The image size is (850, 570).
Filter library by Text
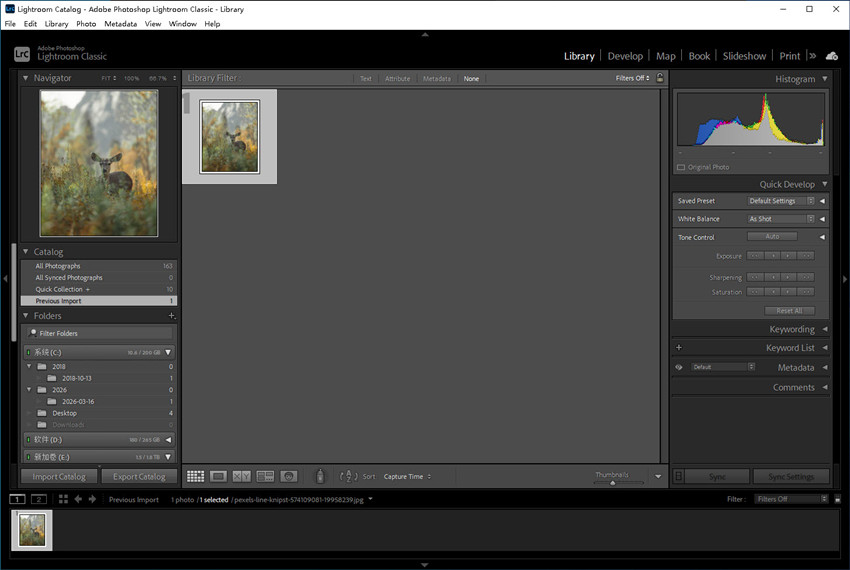[366, 79]
